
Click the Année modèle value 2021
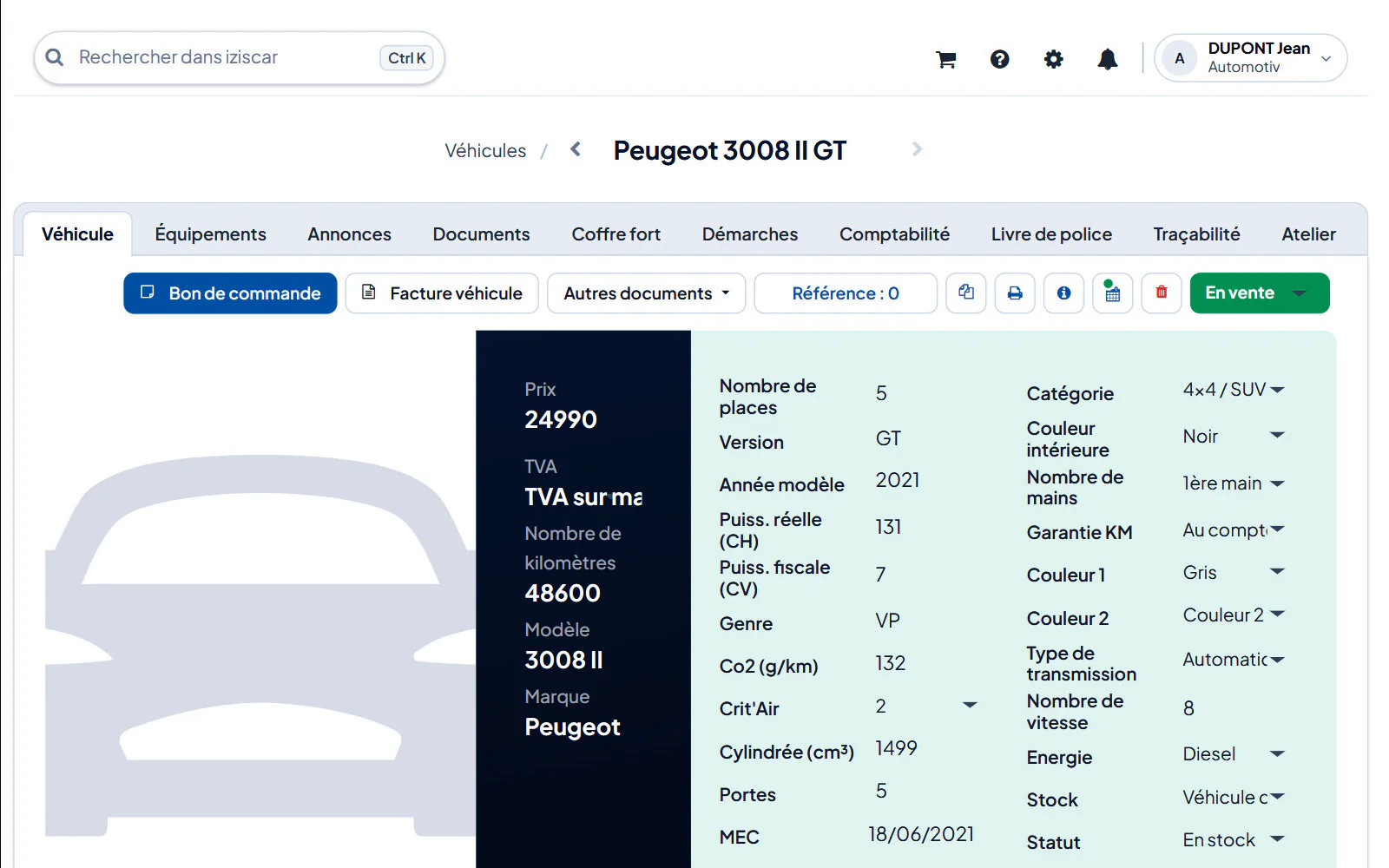point(898,480)
